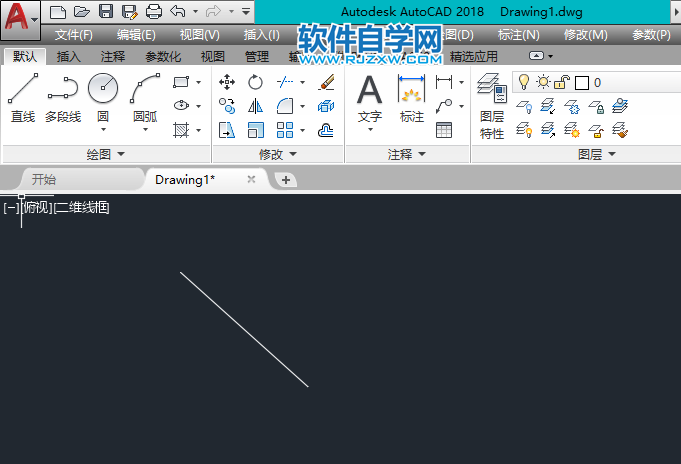Toggle layer 0 lock padlock icon
Viewport: 681px width, 464px height.
coord(562,82)
